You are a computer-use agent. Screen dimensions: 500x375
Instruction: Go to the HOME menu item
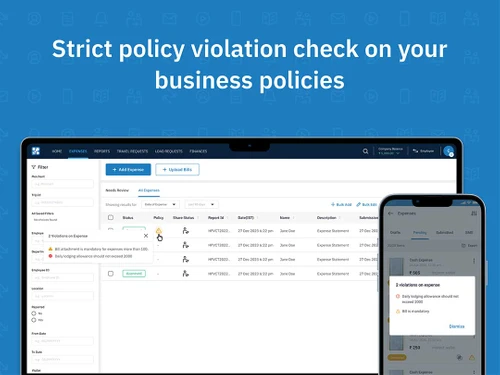coord(57,151)
